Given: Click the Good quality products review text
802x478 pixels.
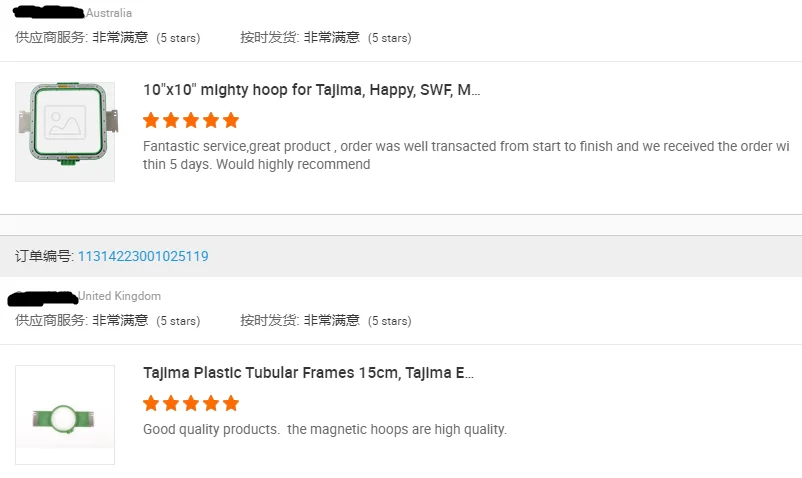Looking at the screenshot, I should (325, 429).
